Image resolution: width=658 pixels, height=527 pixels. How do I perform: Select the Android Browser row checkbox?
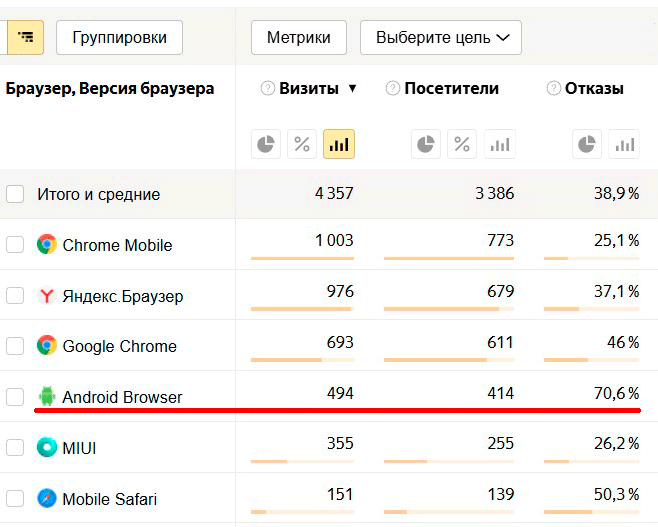point(15,397)
